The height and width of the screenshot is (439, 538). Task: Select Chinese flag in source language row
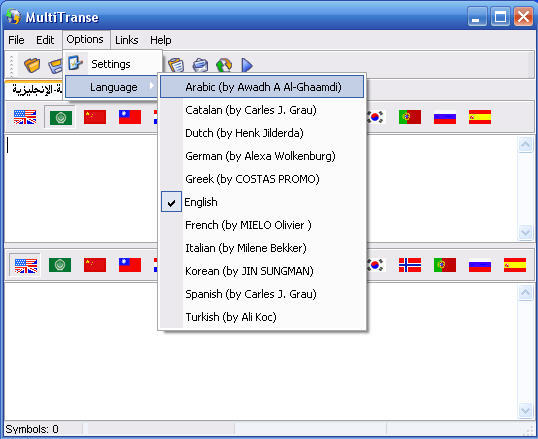[95, 117]
